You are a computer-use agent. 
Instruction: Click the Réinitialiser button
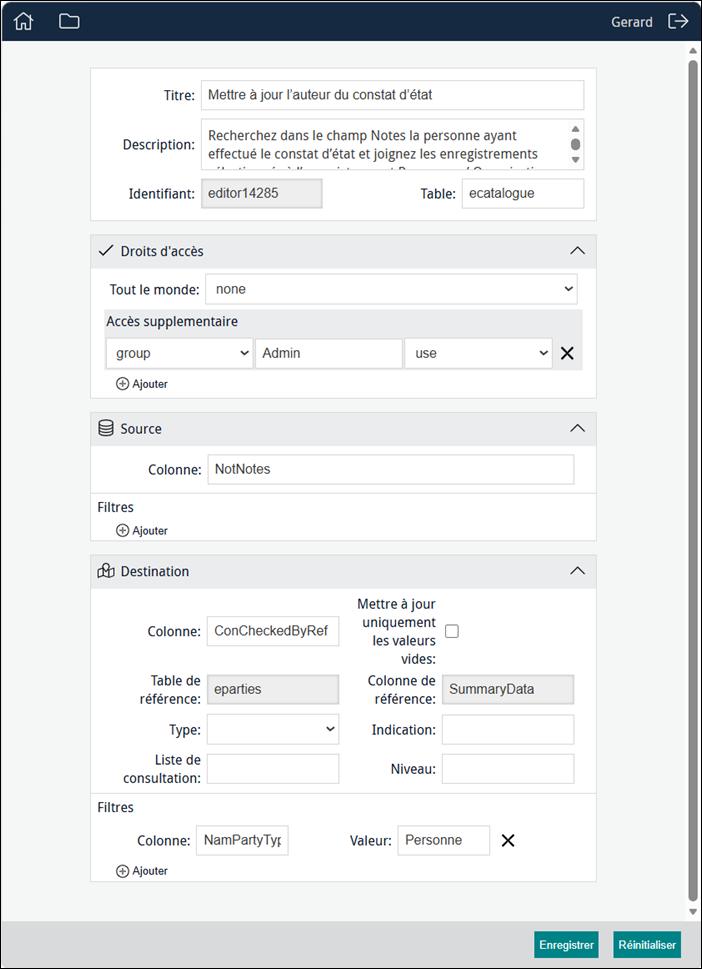pos(647,945)
